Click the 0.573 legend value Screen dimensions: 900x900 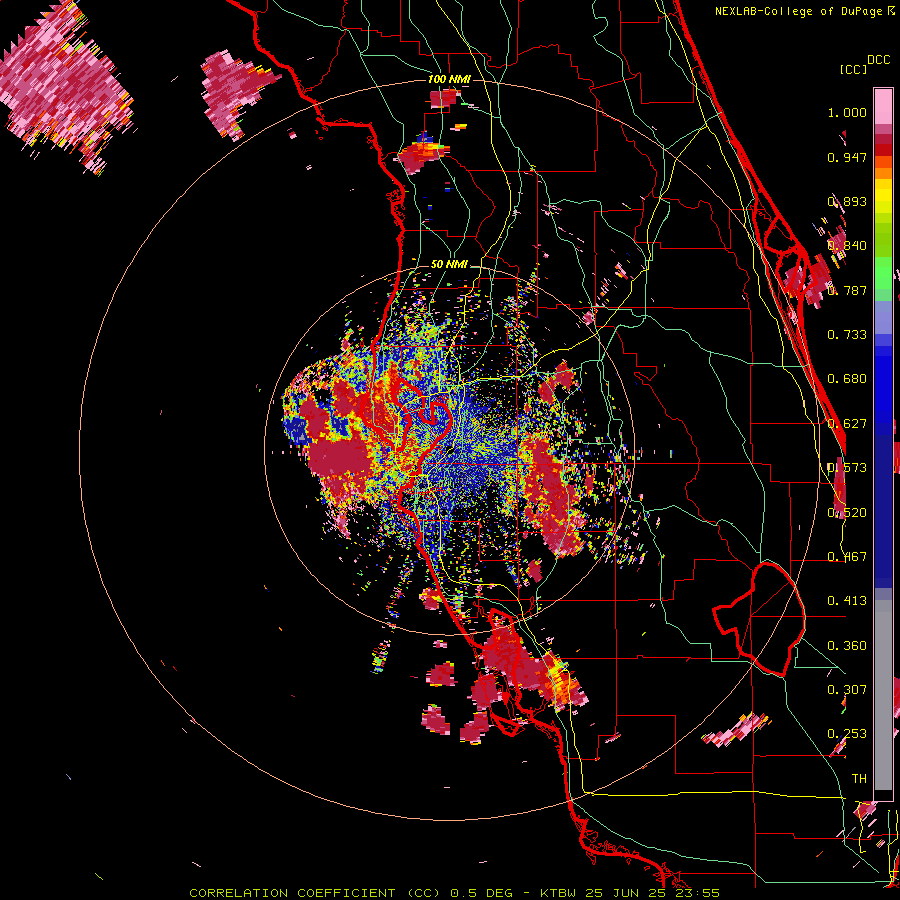point(847,468)
